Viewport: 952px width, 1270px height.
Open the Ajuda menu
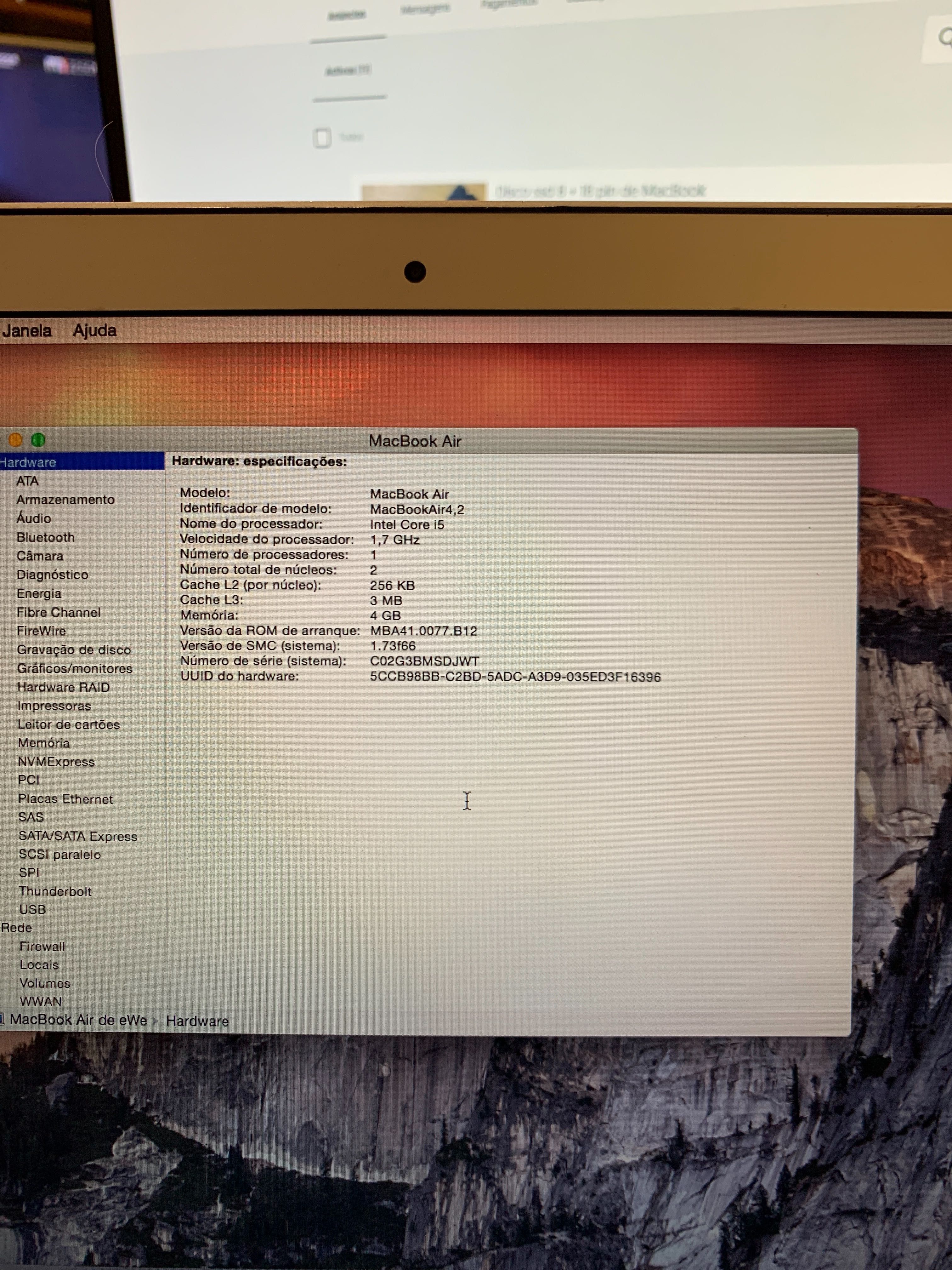click(95, 331)
